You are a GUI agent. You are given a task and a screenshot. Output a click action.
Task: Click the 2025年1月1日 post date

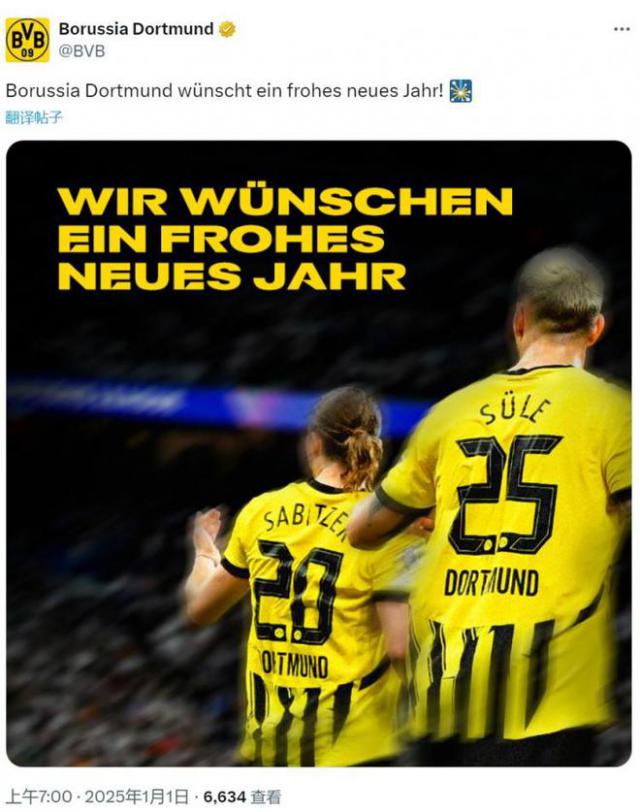(137, 796)
